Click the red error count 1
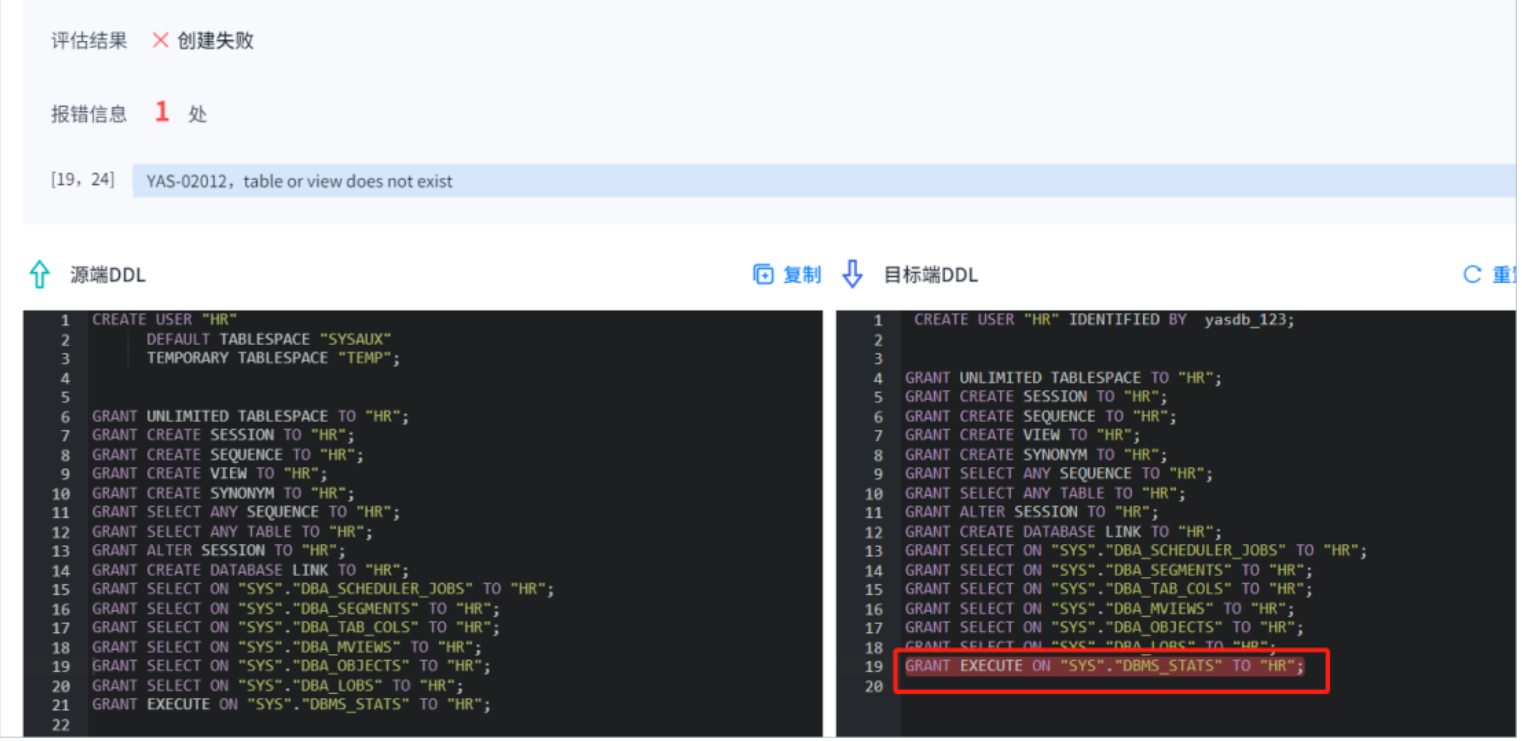This screenshot has width=1522, height=741. [x=162, y=113]
